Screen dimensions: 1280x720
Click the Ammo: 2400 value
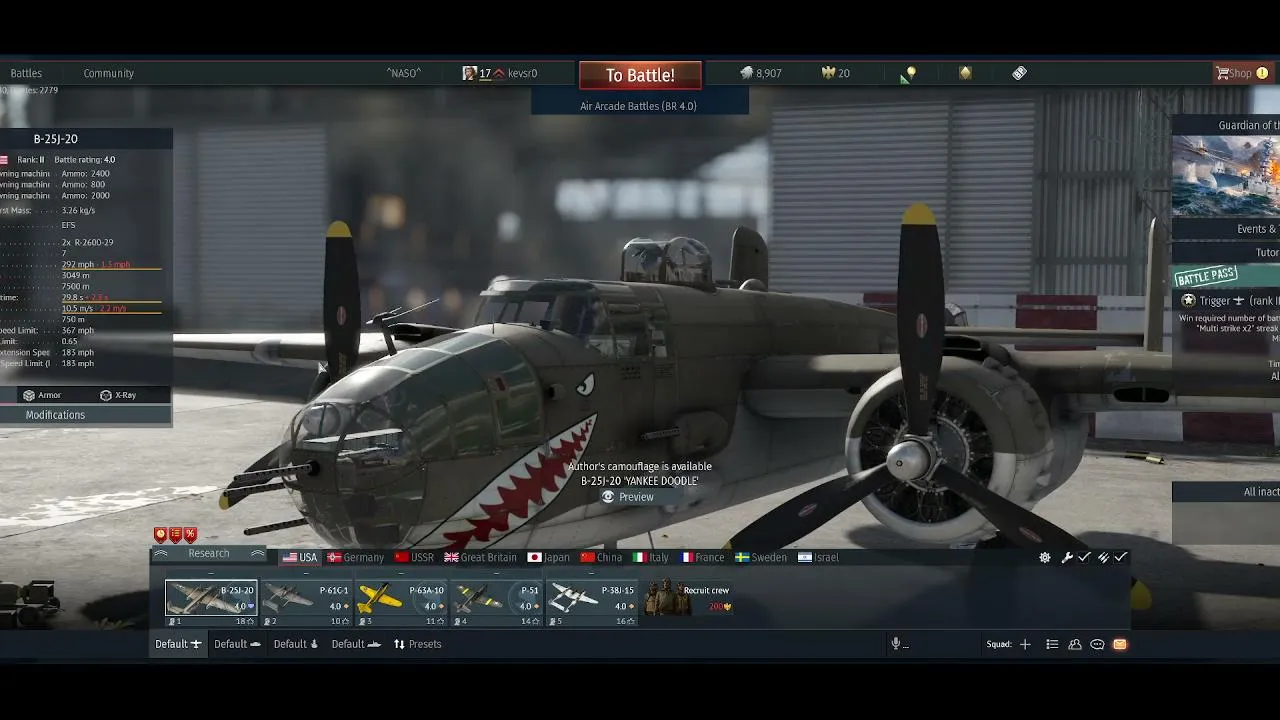[86, 174]
